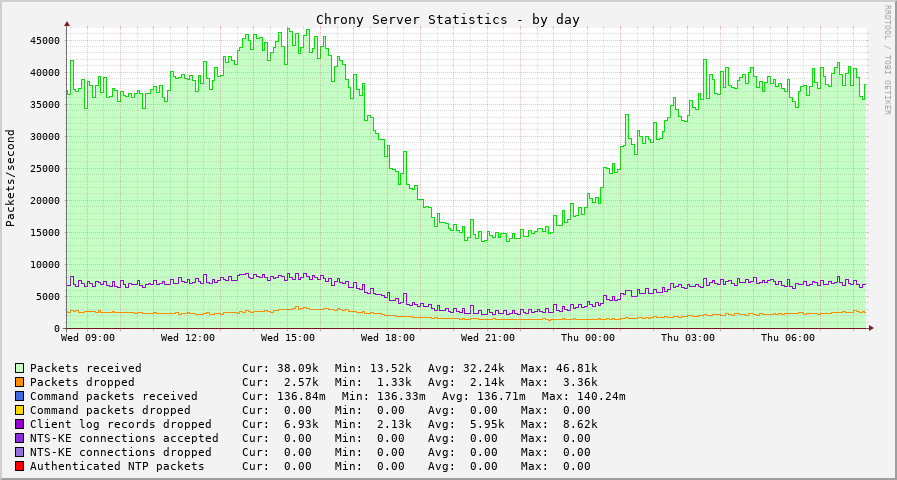Image resolution: width=897 pixels, height=480 pixels.
Task: Click 'Cur: 38.09k' for Packets received
Action: point(280,368)
